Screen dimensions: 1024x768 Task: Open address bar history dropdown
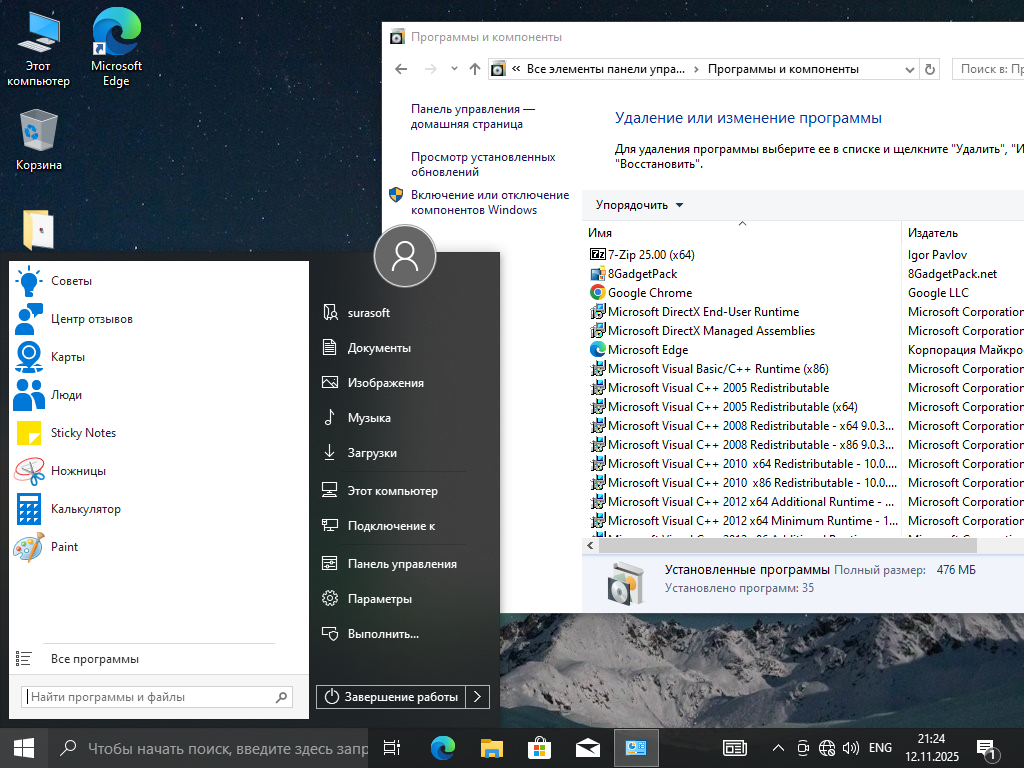point(909,69)
